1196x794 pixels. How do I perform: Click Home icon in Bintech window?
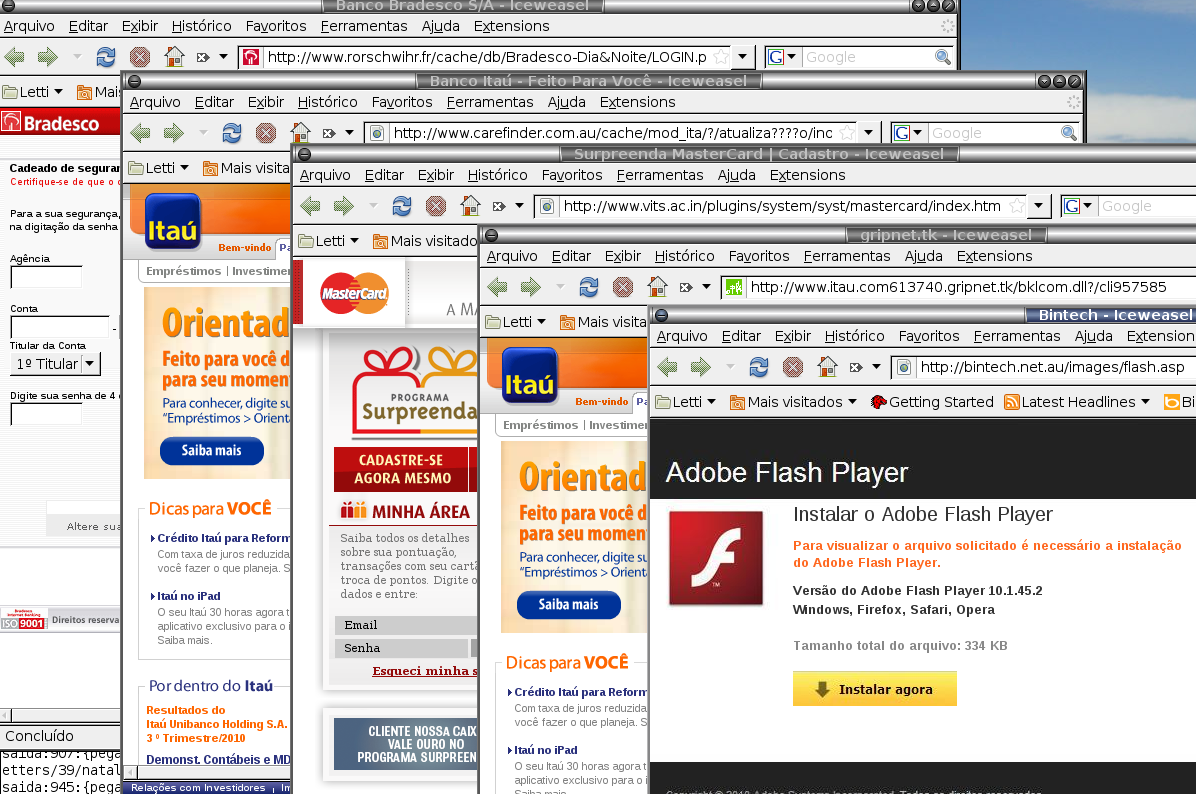point(828,367)
